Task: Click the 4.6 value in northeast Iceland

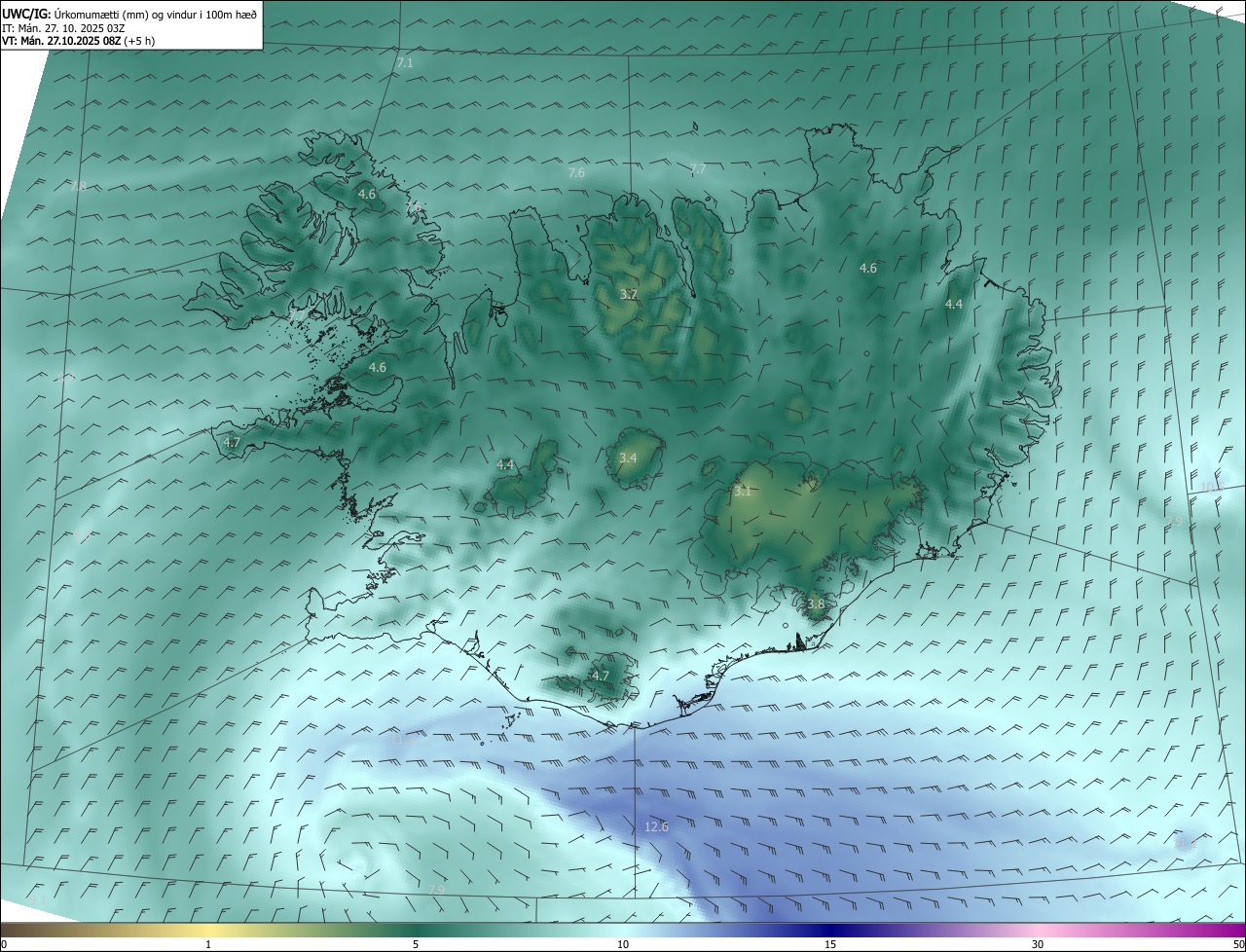Action: [x=868, y=268]
